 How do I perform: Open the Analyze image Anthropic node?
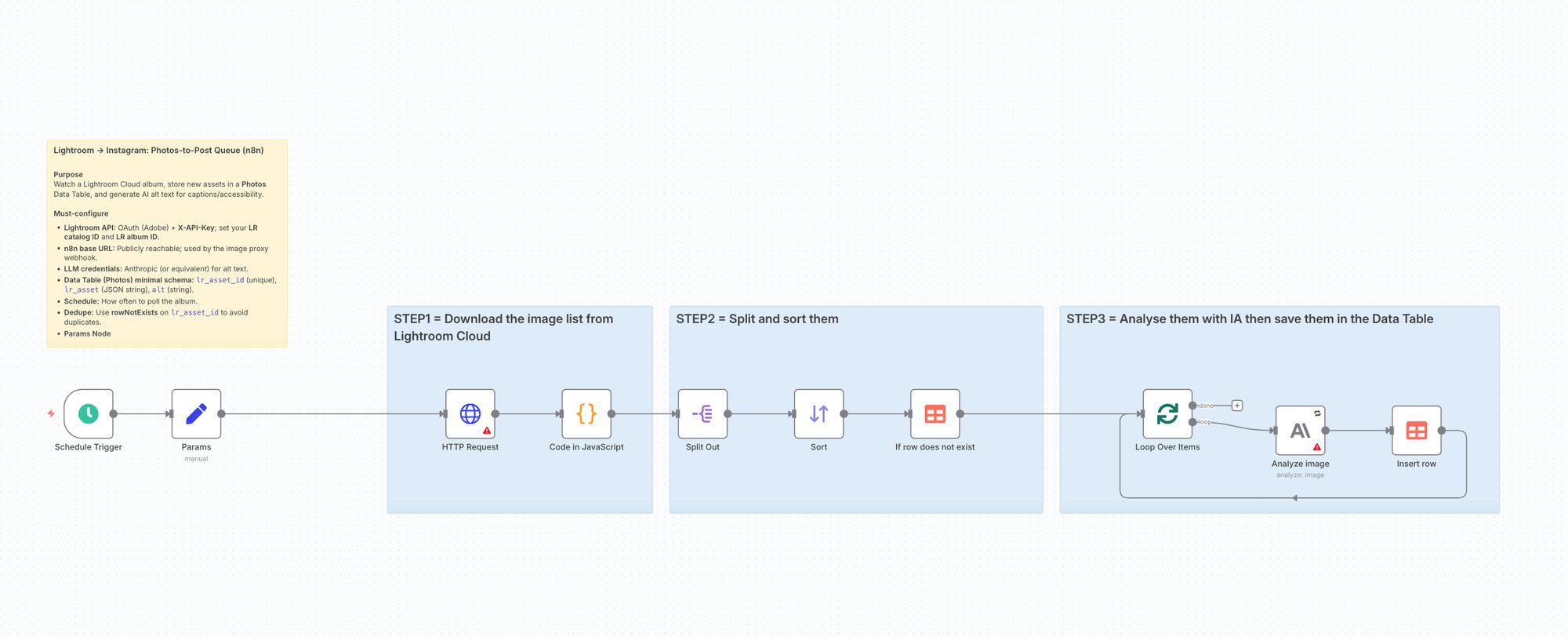tap(1300, 430)
